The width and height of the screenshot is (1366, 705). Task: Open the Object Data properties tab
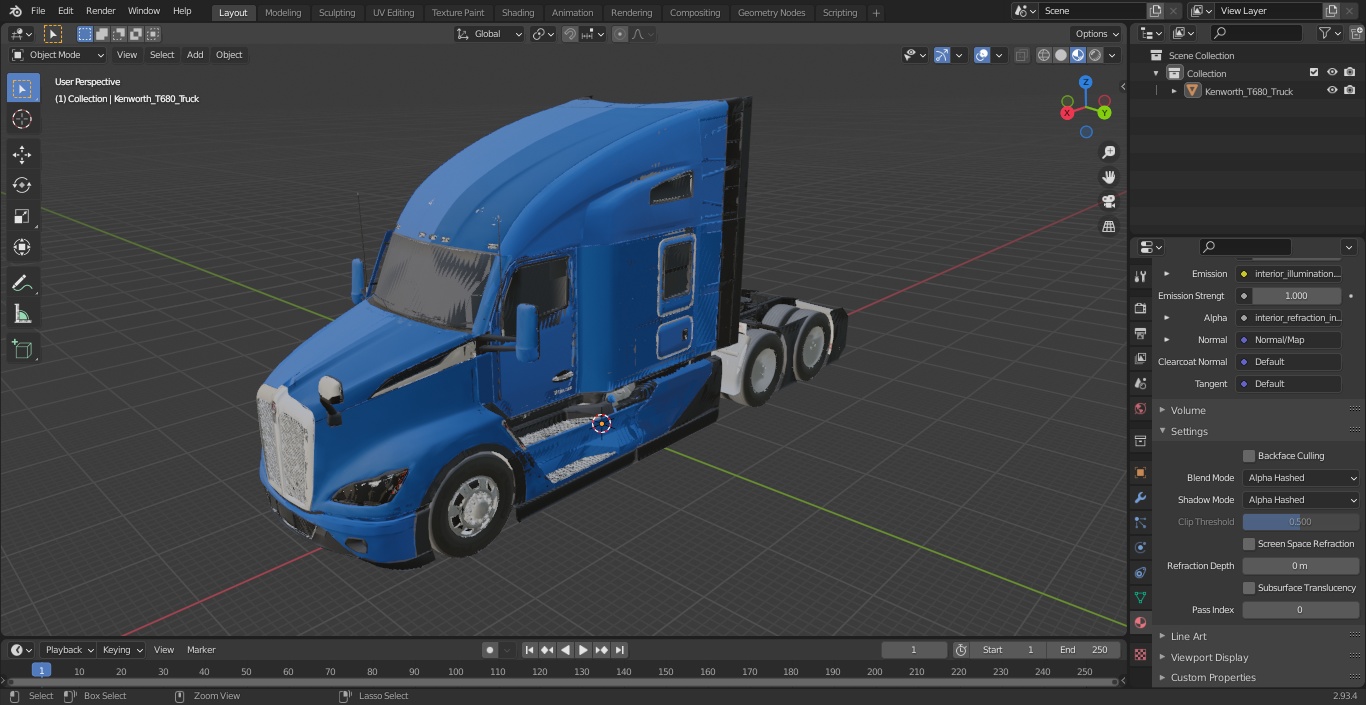pos(1140,597)
